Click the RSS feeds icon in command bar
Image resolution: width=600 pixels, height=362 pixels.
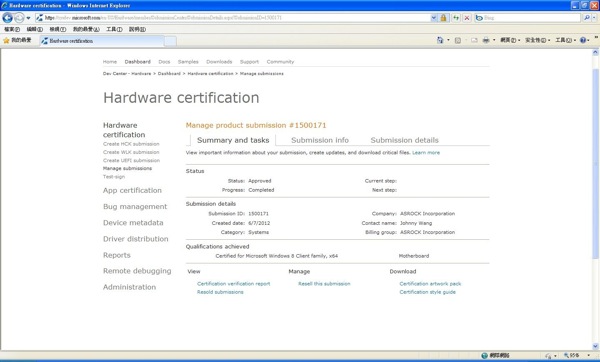click(458, 40)
